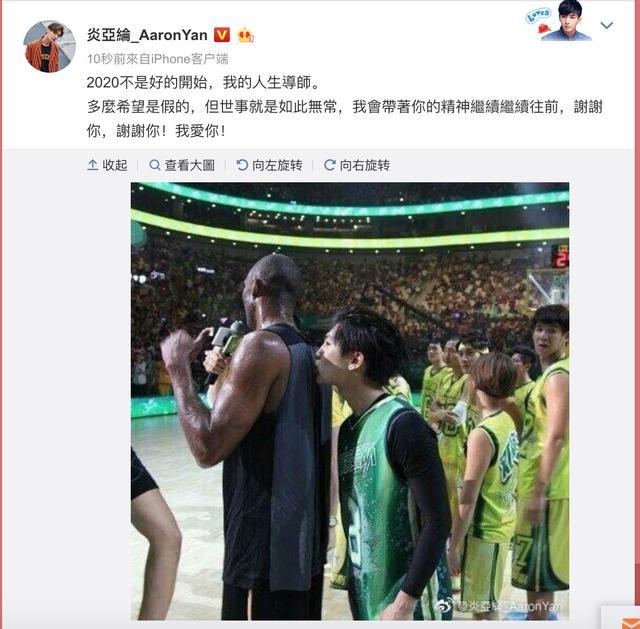640x629 pixels.
Task: Open the post options chevron menu
Action: [607, 26]
